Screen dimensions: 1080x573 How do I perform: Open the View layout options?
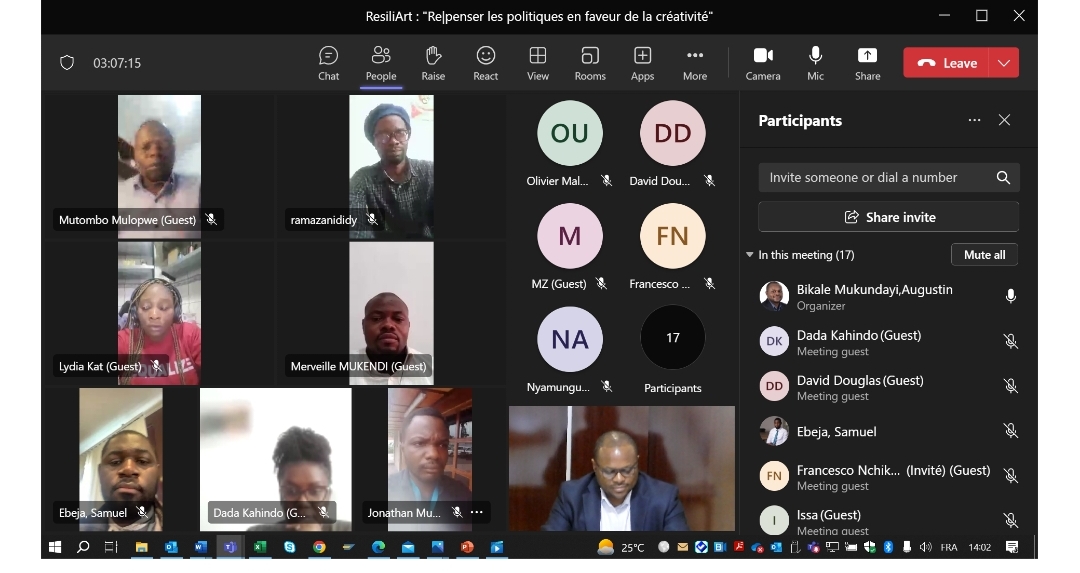[x=538, y=63]
